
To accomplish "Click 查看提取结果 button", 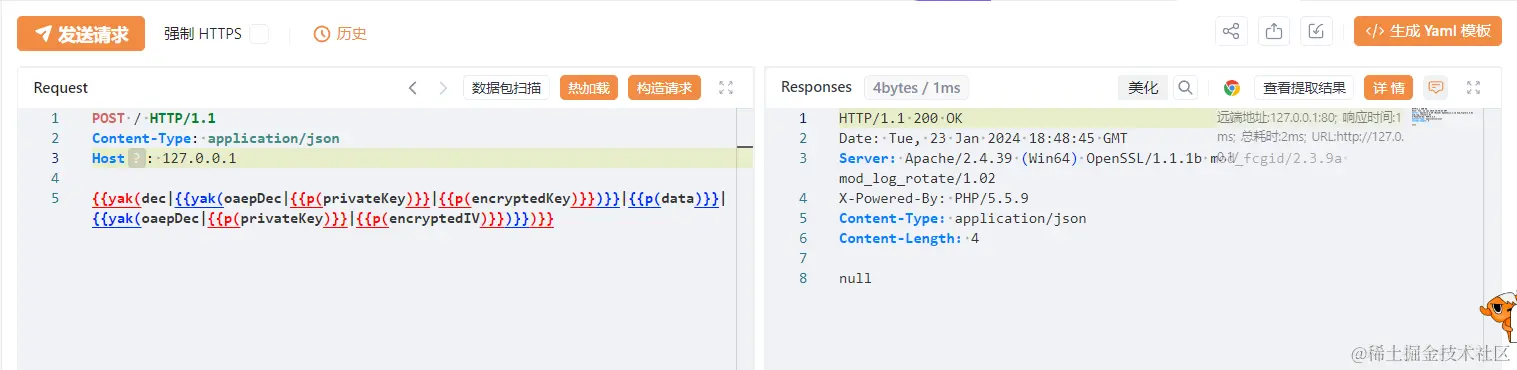I will 1305,88.
